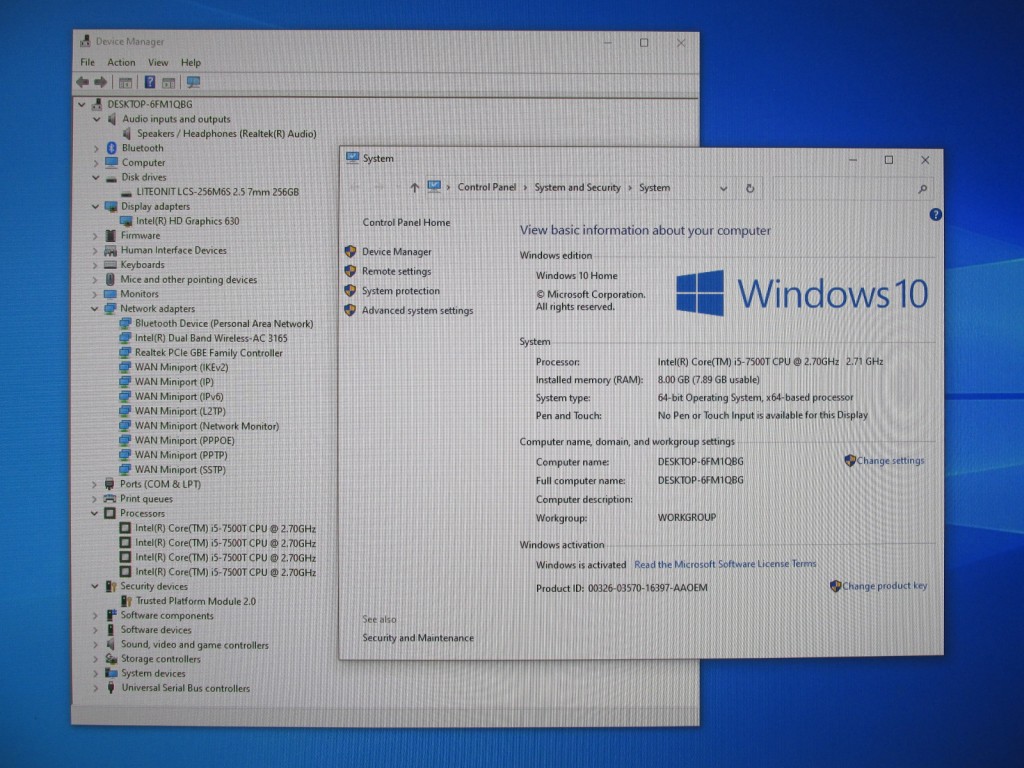Image resolution: width=1024 pixels, height=768 pixels.
Task: Select Realtek PCIe GBE Family Controller
Action: coord(208,353)
